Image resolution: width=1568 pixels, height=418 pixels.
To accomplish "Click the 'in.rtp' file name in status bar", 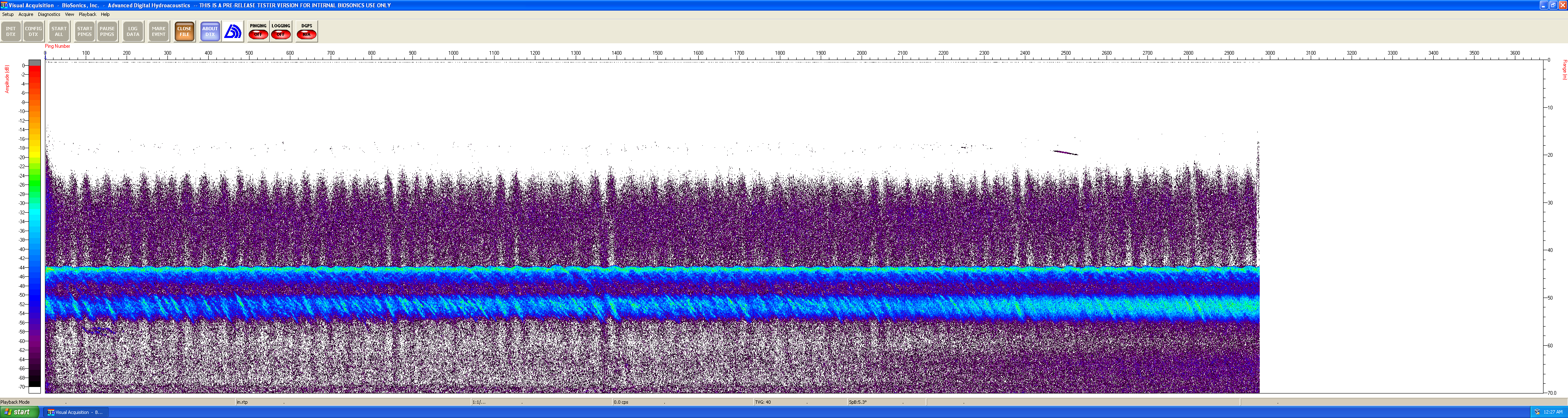I will 242,402.
